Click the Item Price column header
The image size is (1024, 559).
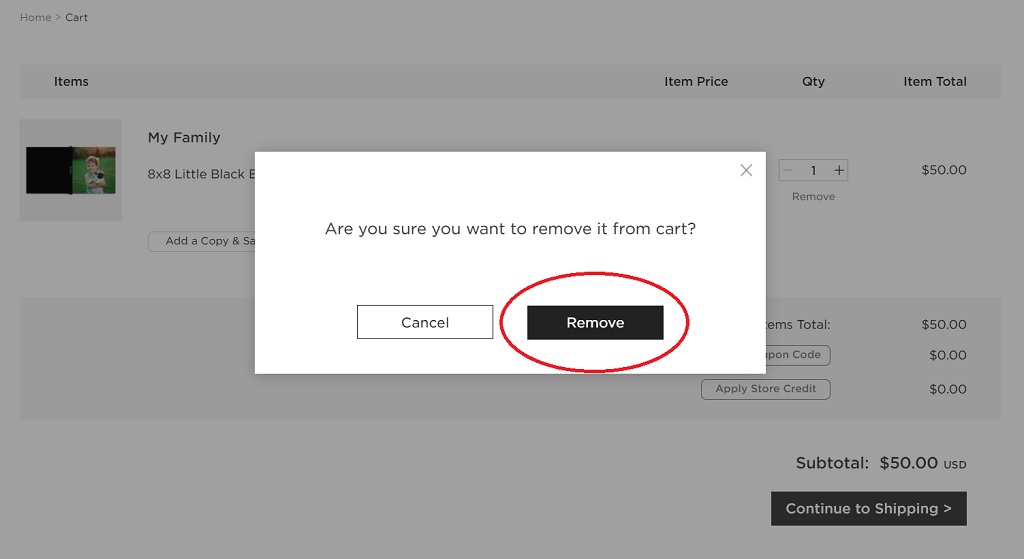coord(696,82)
